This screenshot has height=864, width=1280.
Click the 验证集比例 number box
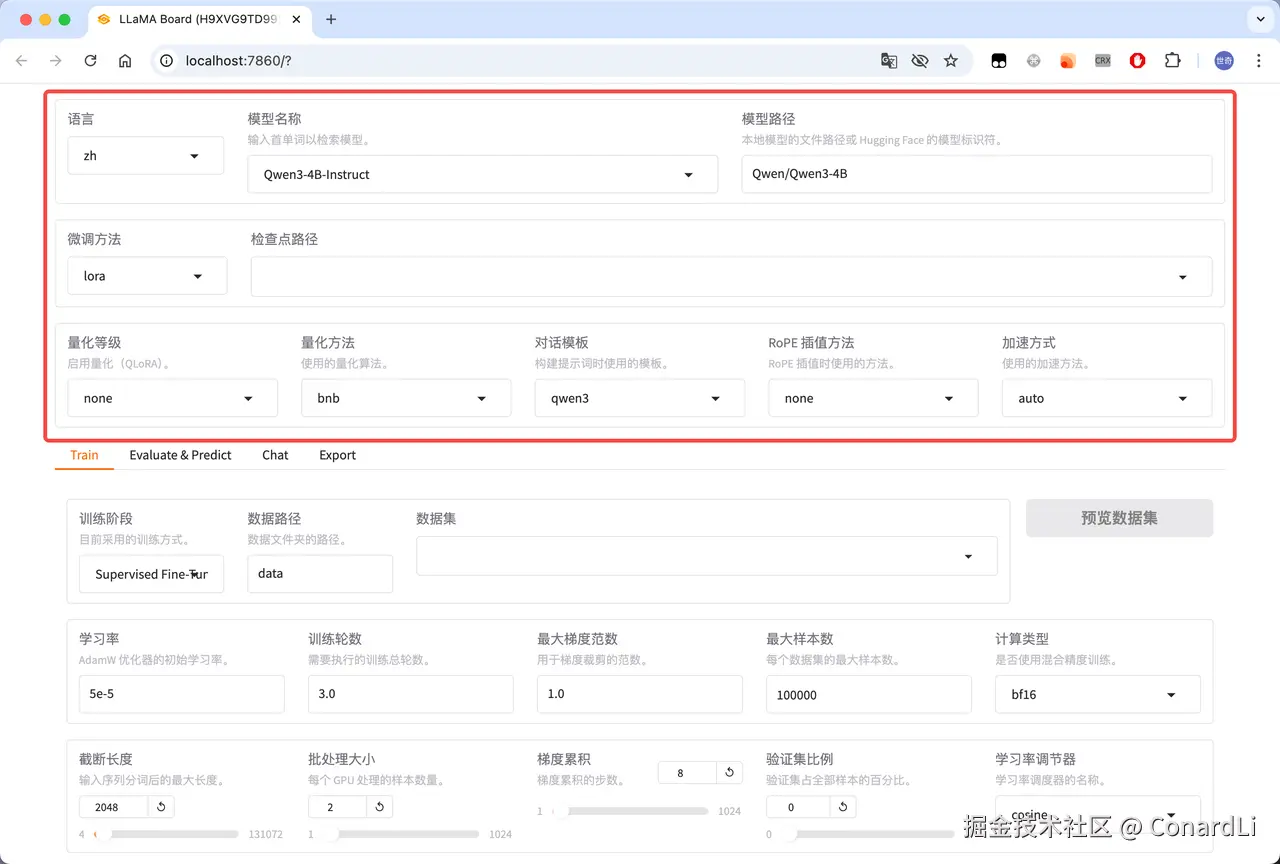pos(798,807)
